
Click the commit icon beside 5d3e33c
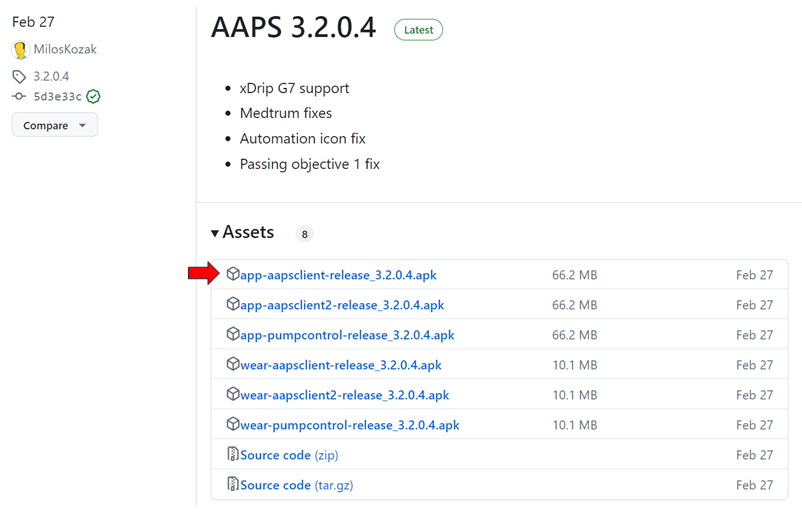(19, 96)
